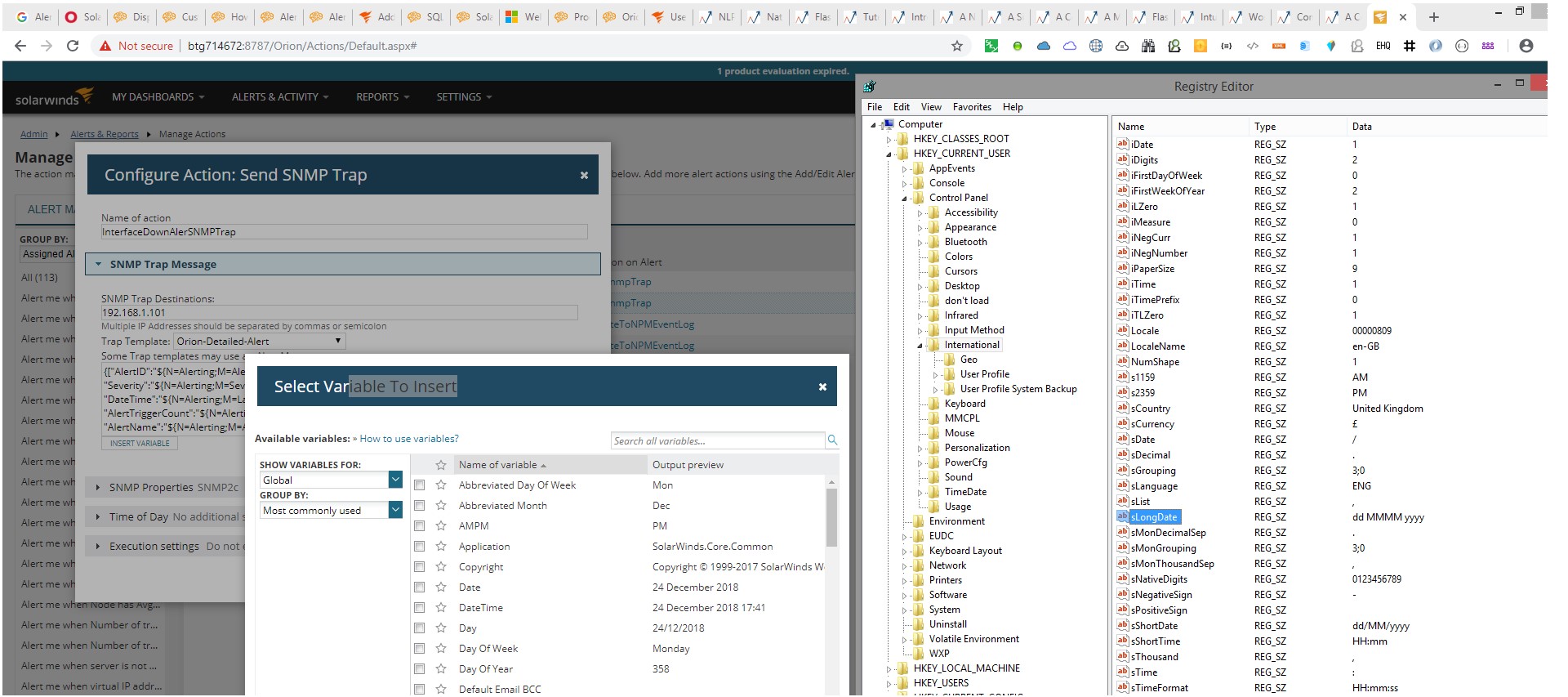Open the Registry Editor File menu
Viewport: 1568px width, 697px height.
pos(875,107)
